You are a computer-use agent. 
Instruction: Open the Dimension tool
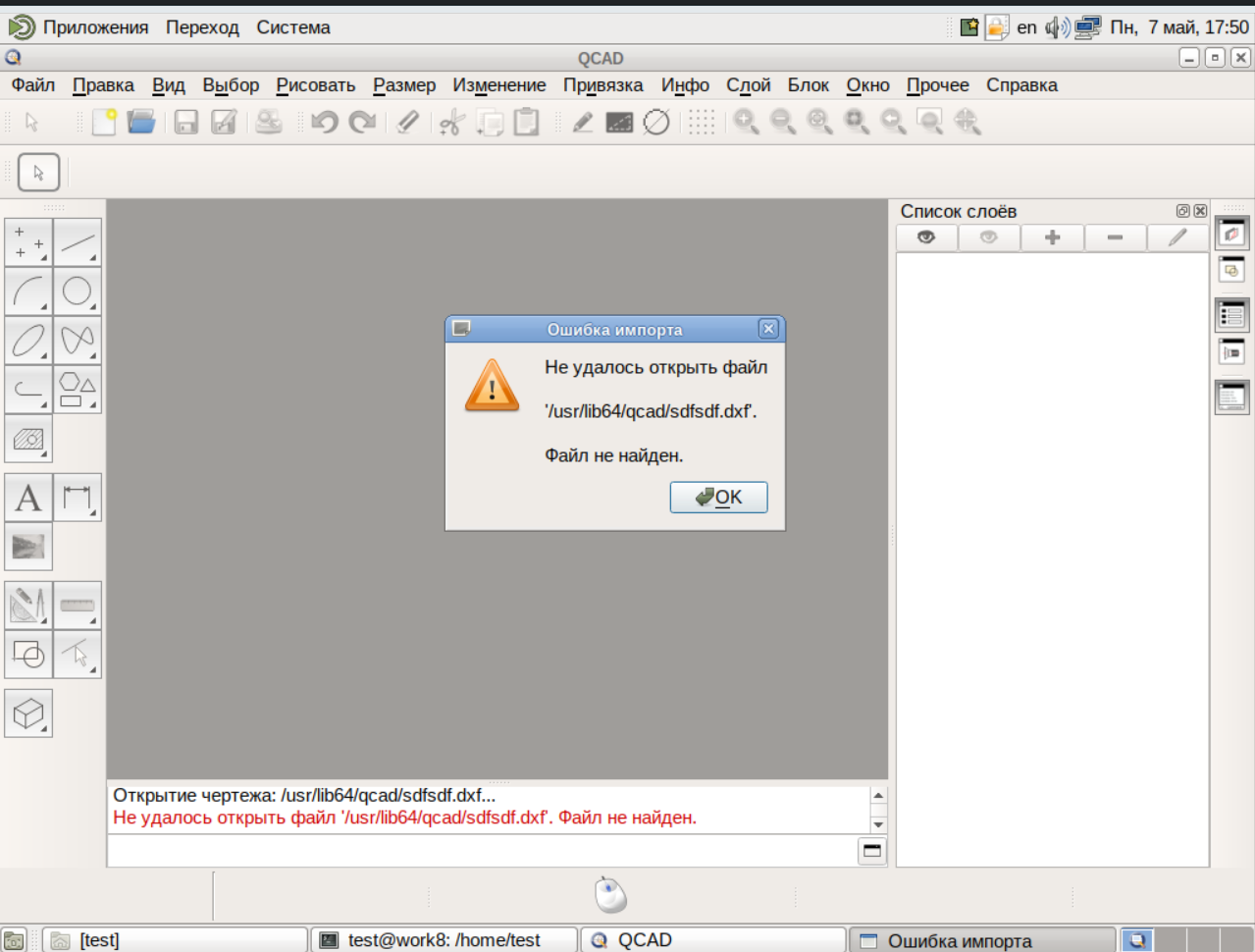tap(78, 498)
